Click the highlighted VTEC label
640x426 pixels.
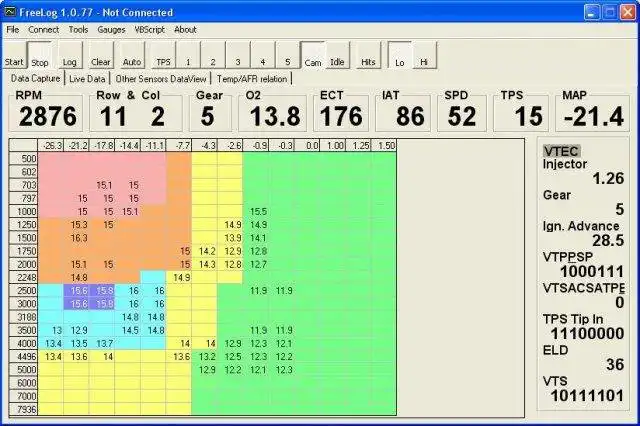point(561,151)
